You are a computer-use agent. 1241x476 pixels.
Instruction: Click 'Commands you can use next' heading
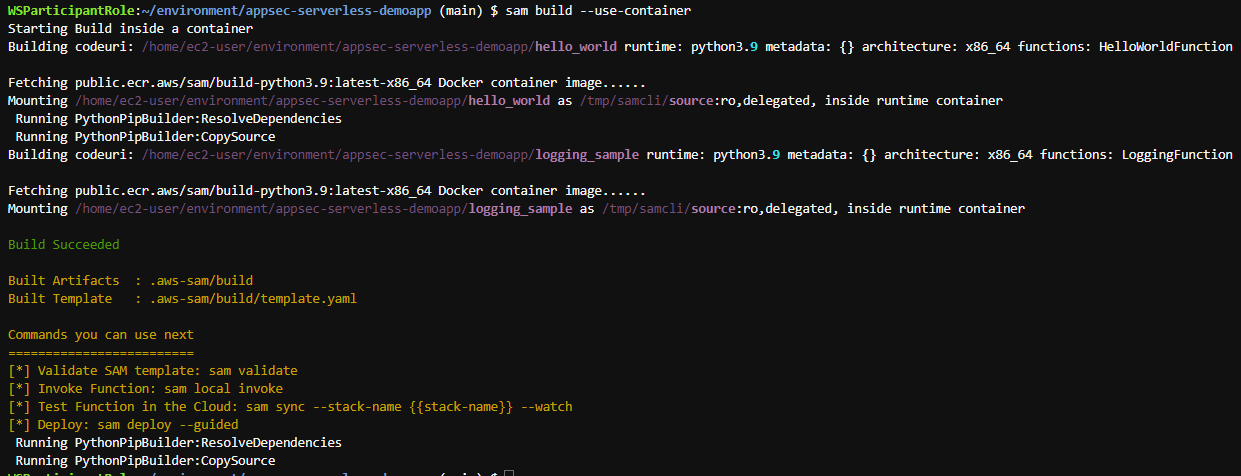pyautogui.click(x=101, y=334)
